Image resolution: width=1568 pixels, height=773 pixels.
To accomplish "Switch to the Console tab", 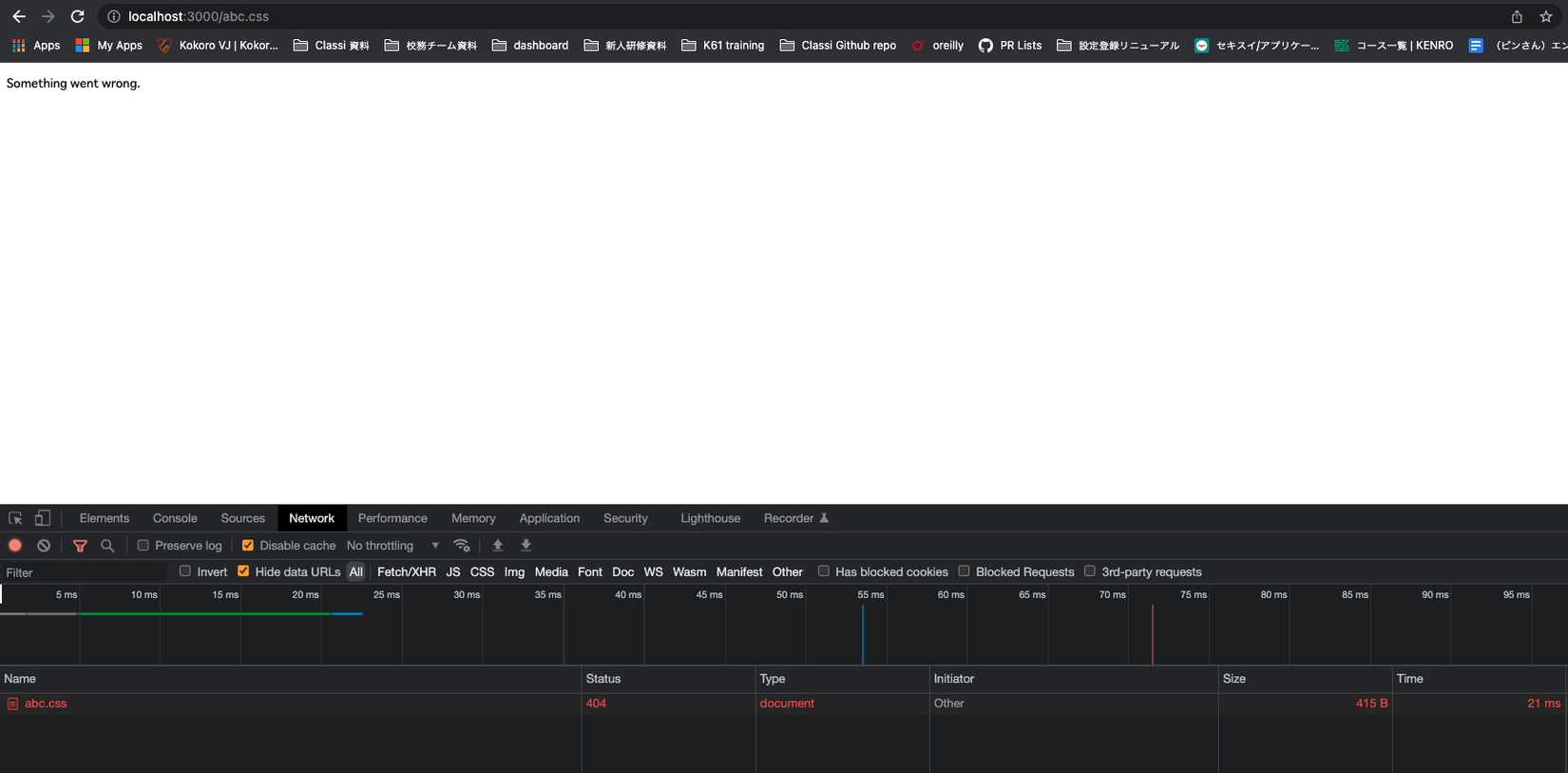I will point(175,518).
